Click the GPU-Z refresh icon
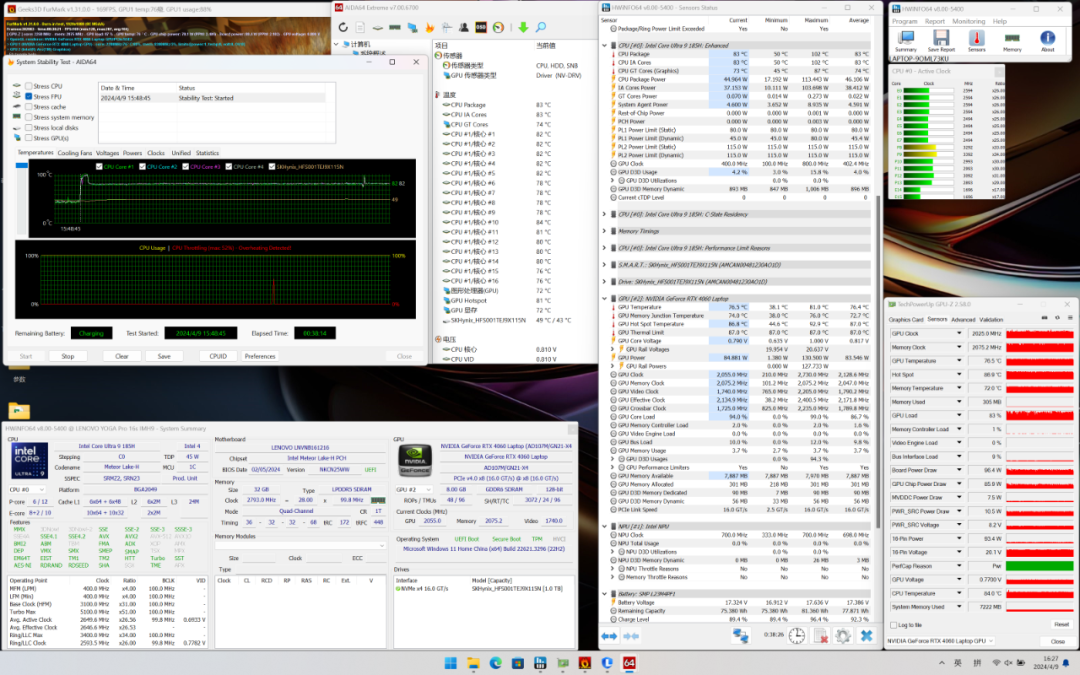 [1057, 318]
